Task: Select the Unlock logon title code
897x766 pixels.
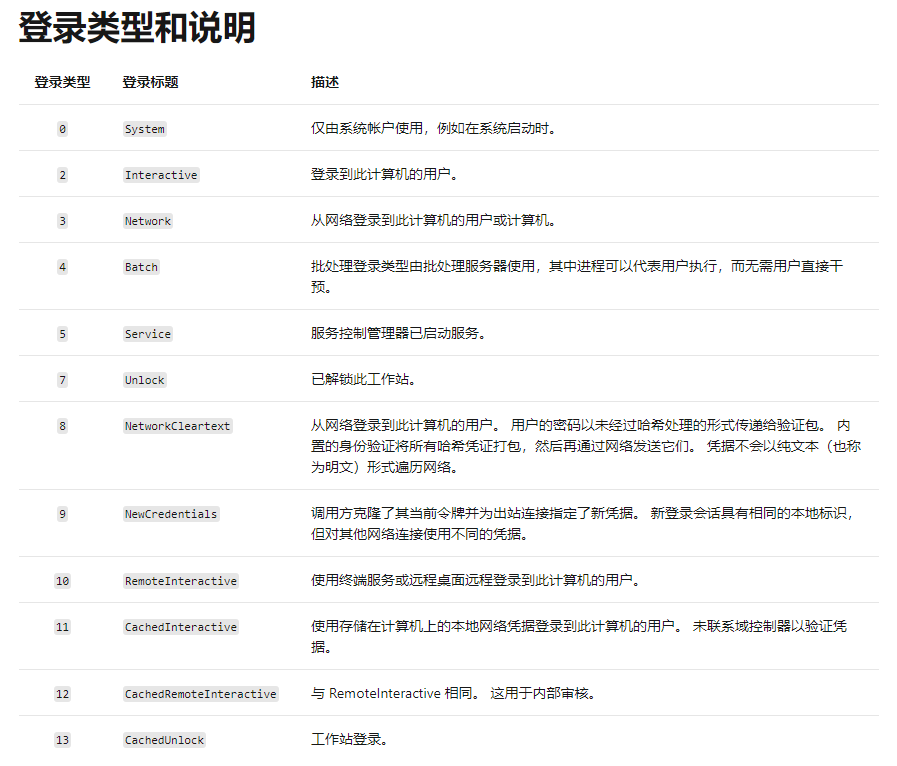Action: tap(145, 380)
